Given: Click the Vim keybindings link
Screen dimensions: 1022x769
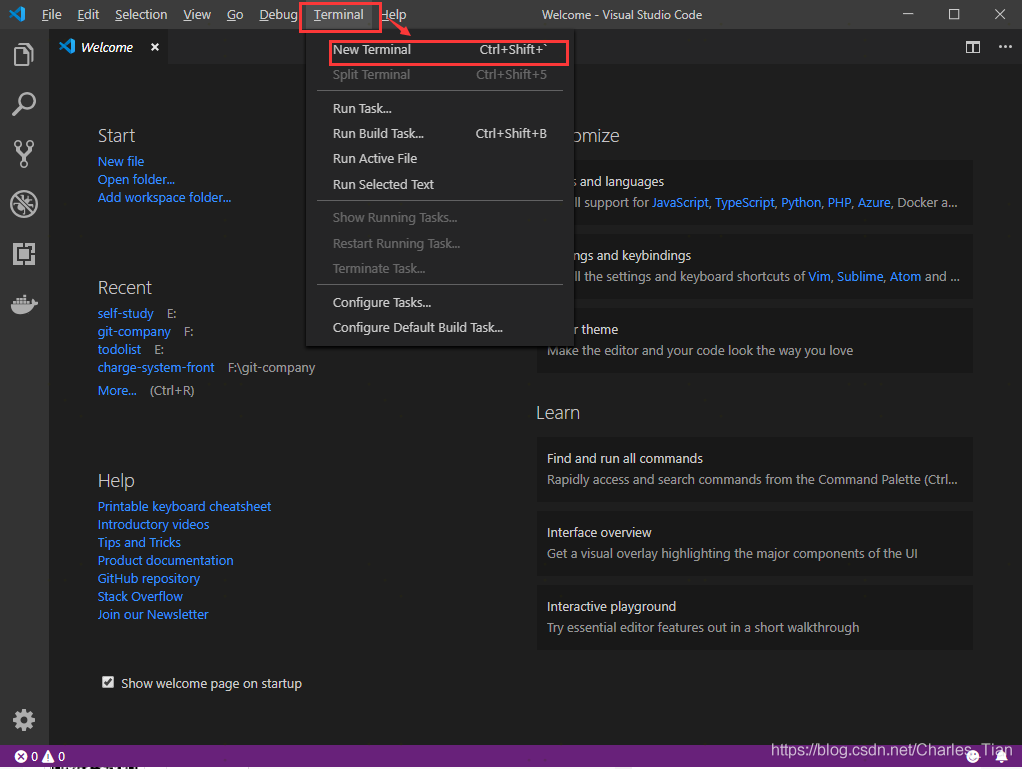Looking at the screenshot, I should [x=819, y=276].
